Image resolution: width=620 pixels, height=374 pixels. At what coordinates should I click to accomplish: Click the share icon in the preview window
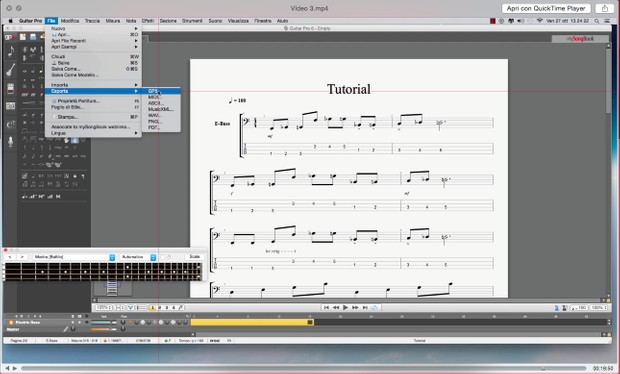coord(605,8)
